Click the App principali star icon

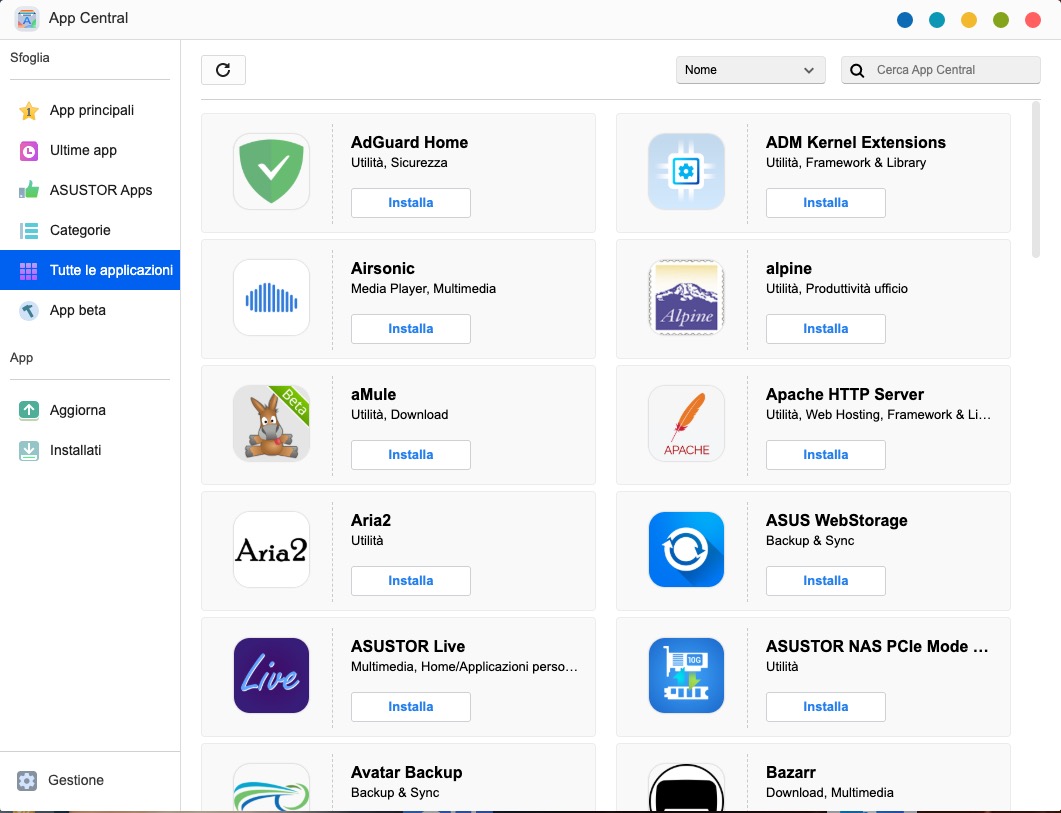(x=28, y=110)
